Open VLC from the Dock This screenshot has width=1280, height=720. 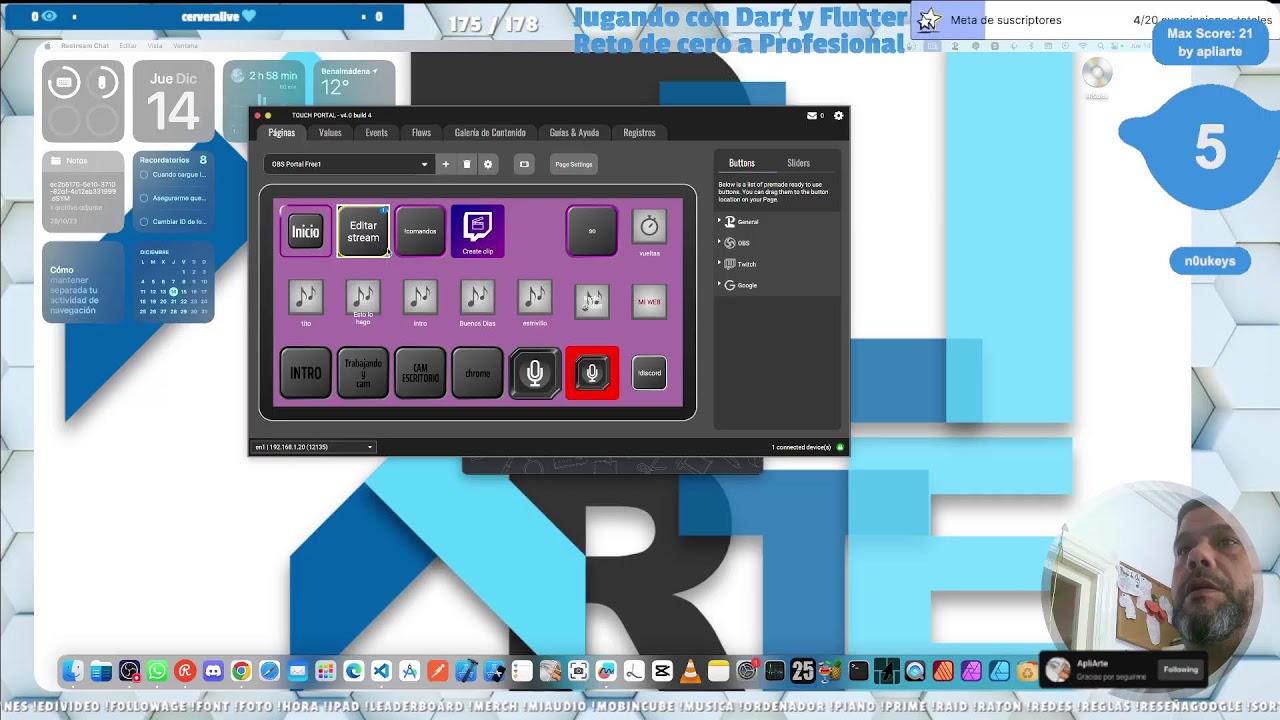(690, 672)
